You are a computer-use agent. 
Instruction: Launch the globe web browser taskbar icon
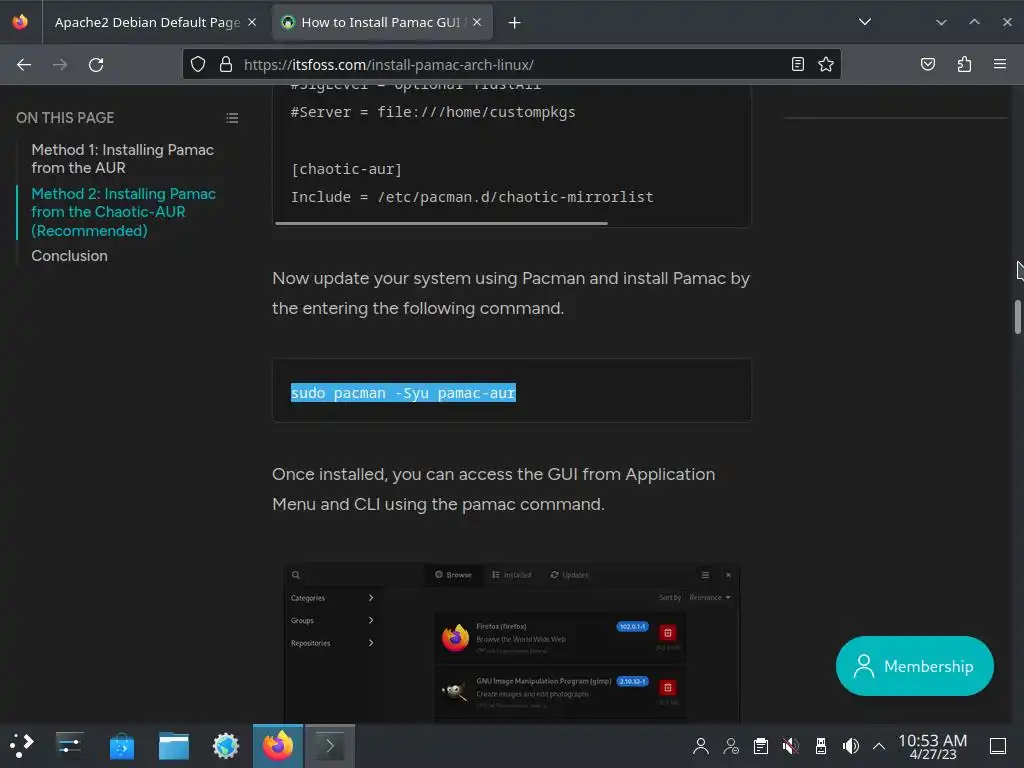tap(226, 746)
